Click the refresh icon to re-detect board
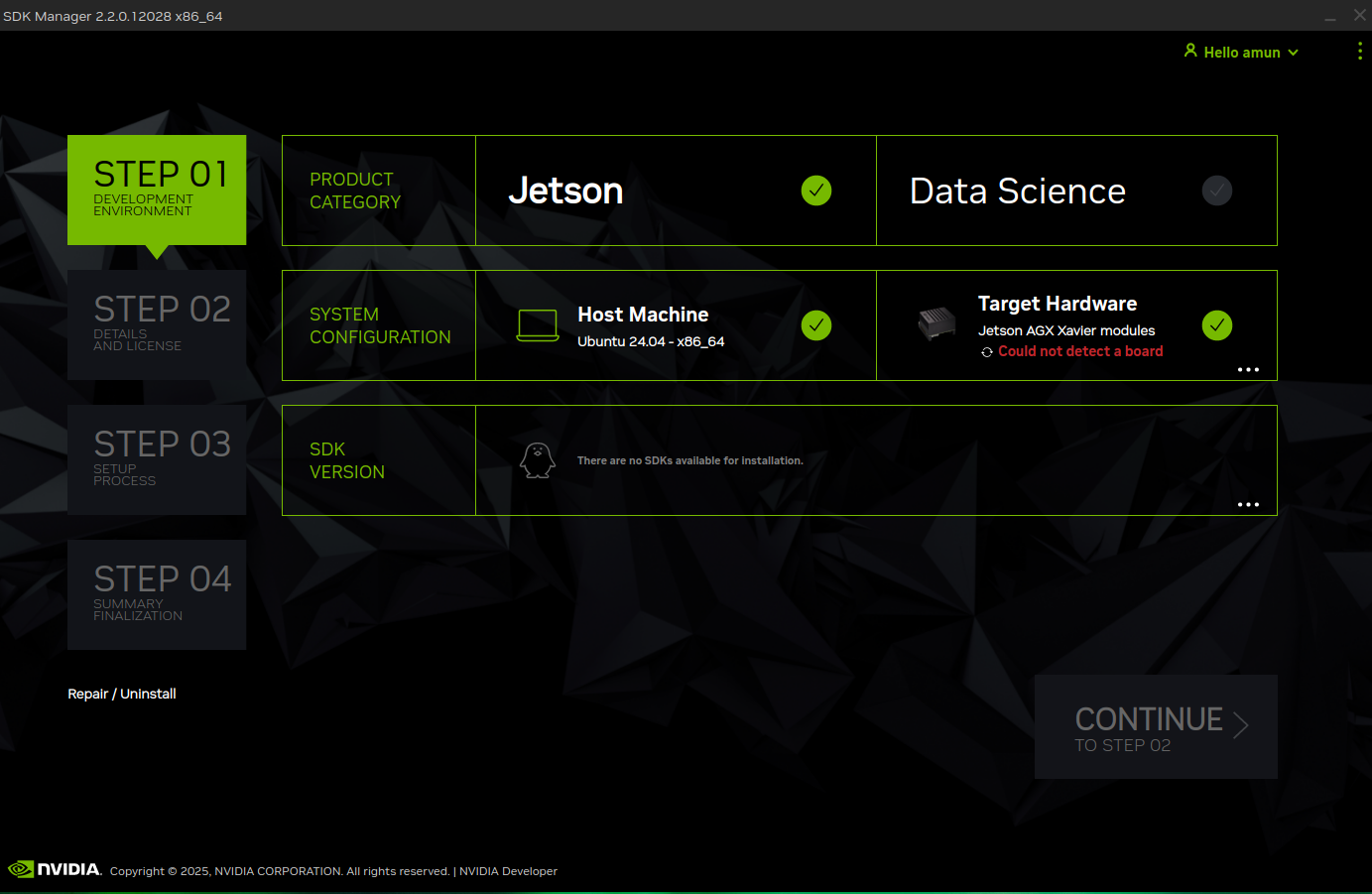Screen dimensions: 1372x894 [987, 352]
